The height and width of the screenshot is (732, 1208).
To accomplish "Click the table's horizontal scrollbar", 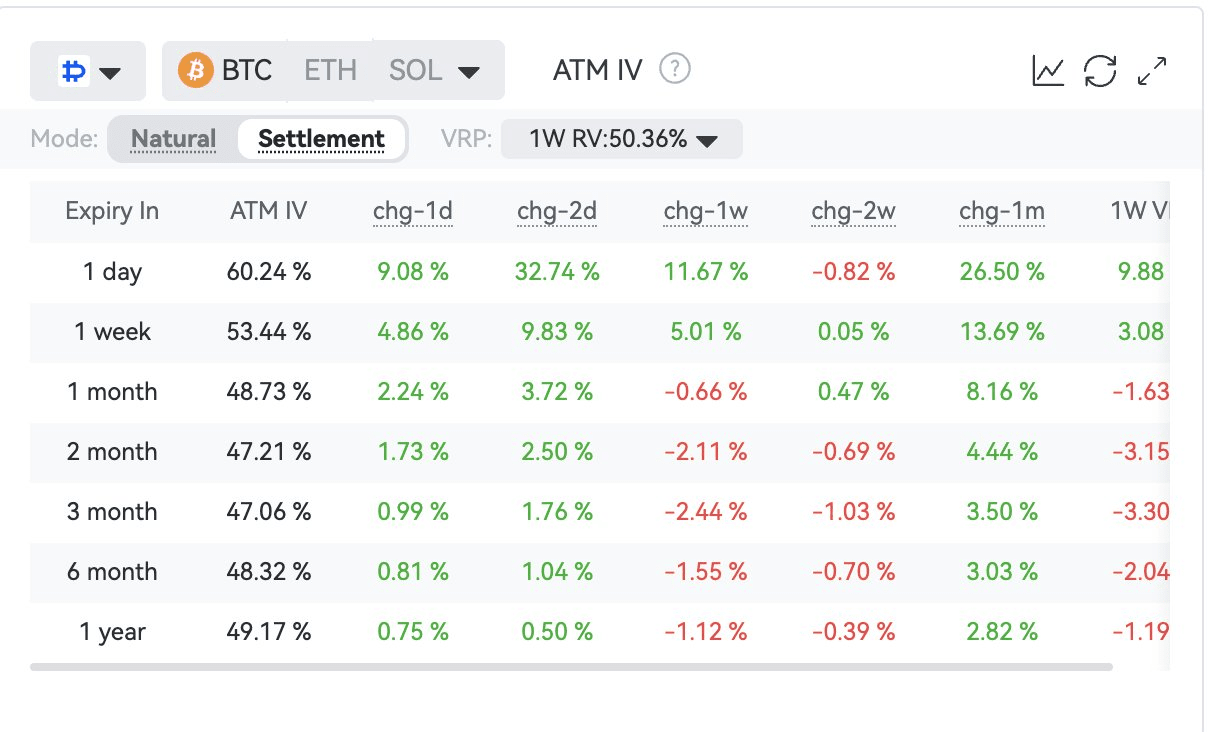I will click(x=571, y=666).
